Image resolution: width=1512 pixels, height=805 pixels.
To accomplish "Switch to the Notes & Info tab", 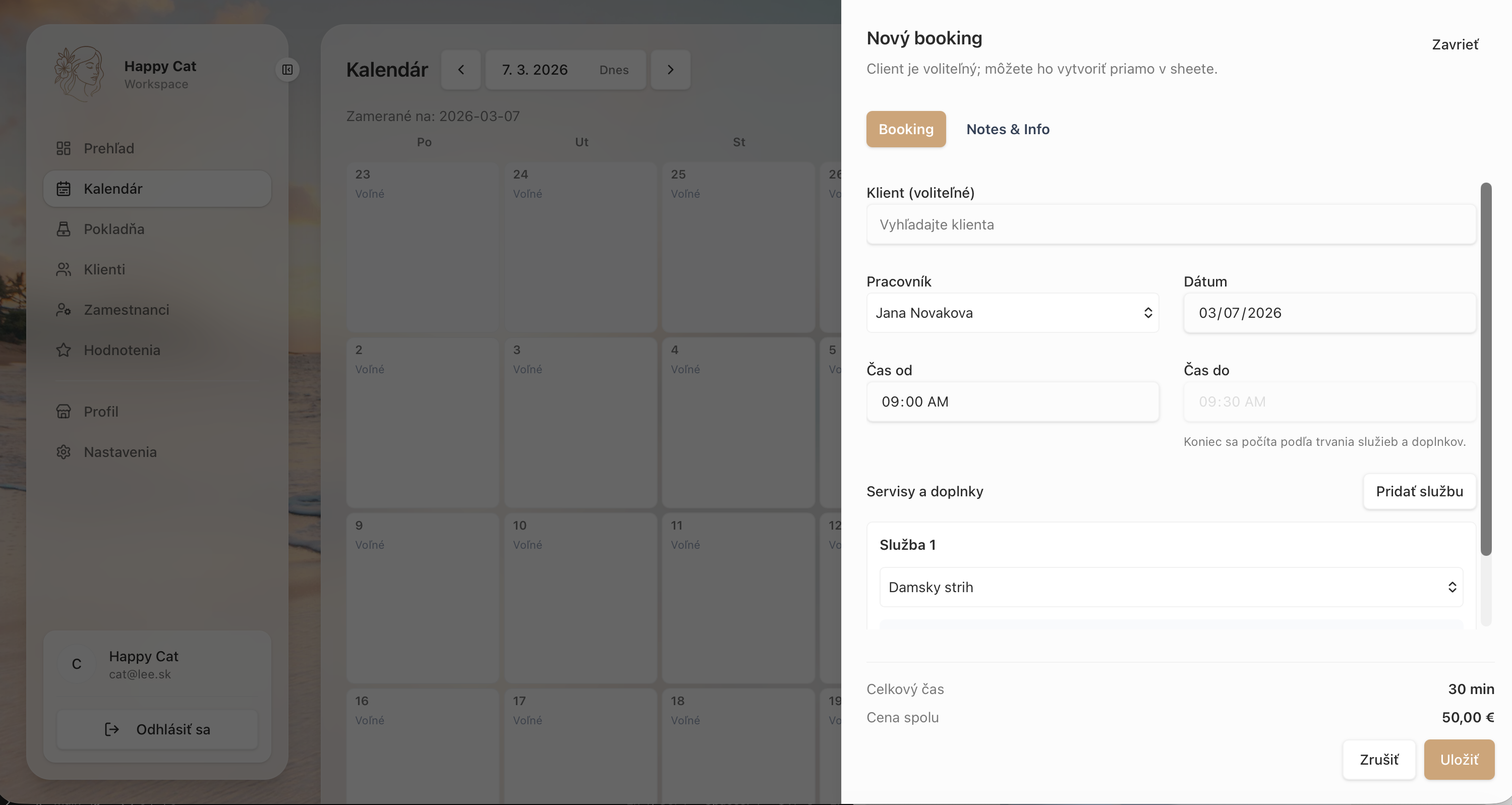I will (x=1007, y=129).
